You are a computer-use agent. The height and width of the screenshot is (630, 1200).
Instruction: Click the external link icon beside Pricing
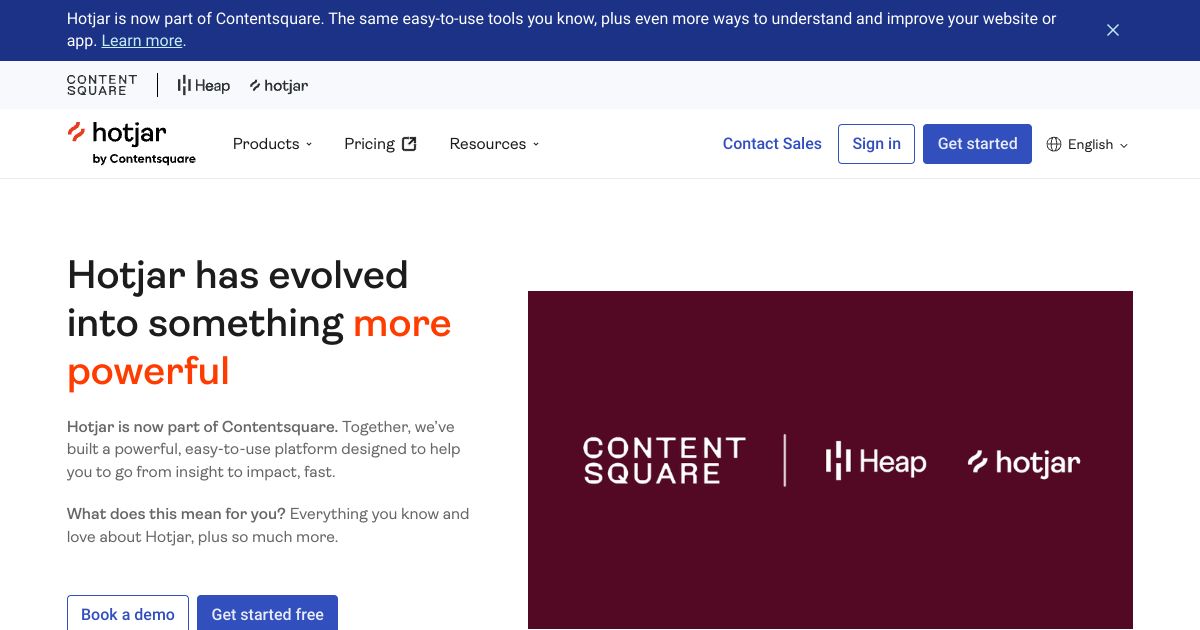409,144
